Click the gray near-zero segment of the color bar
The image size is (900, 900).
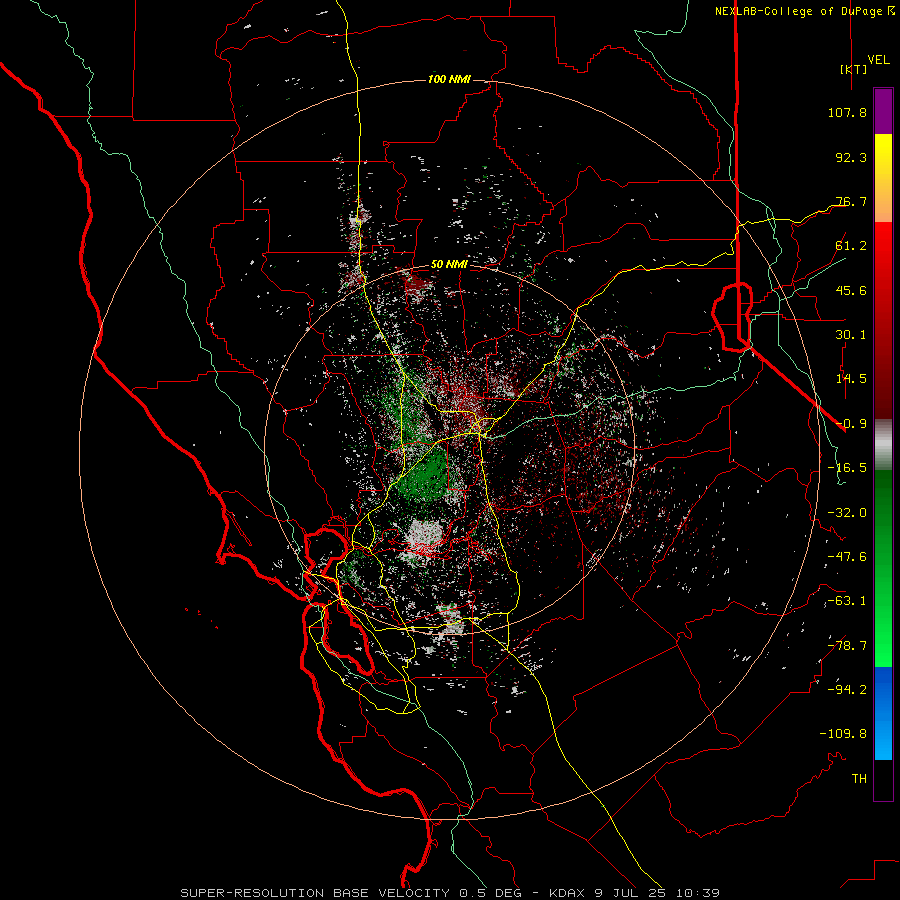click(x=883, y=445)
